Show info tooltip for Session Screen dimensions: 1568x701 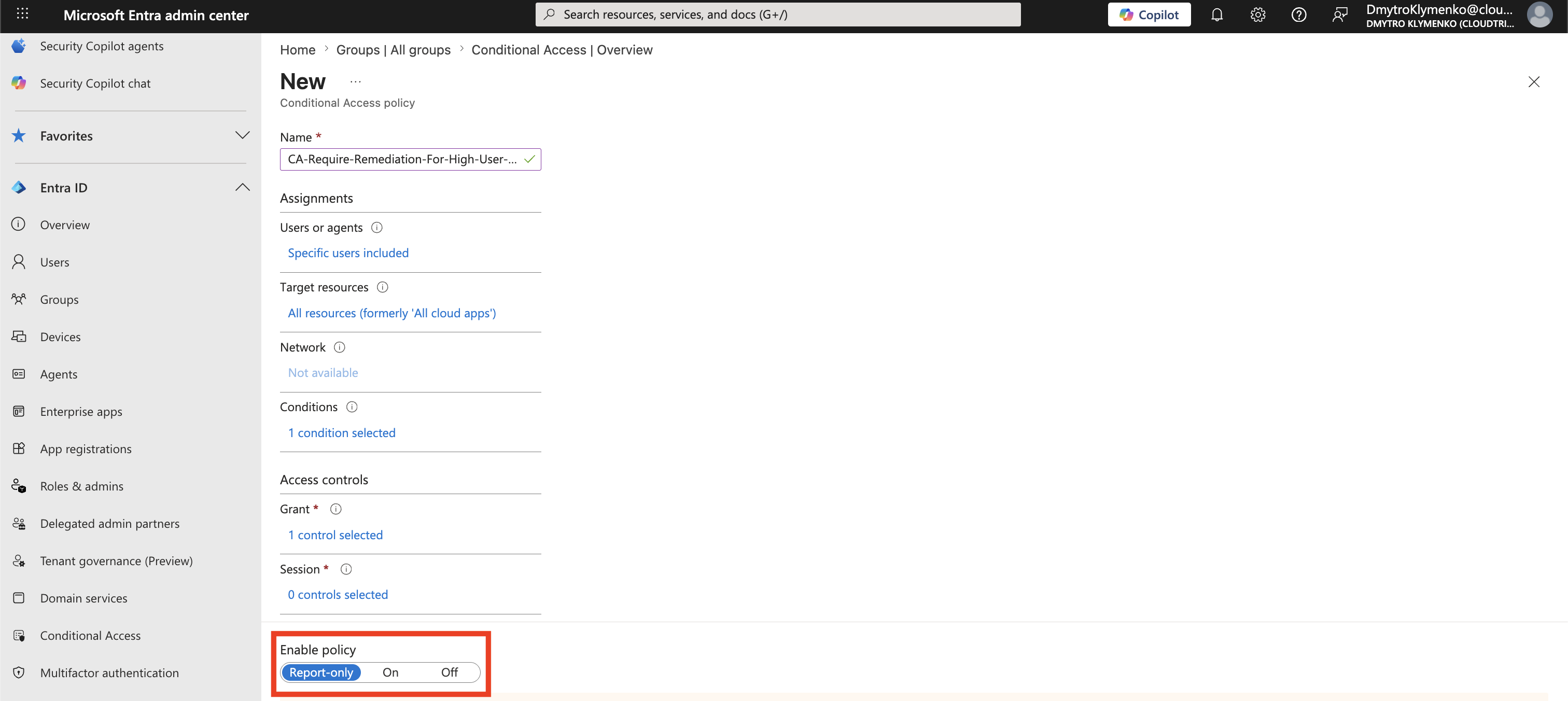[346, 569]
